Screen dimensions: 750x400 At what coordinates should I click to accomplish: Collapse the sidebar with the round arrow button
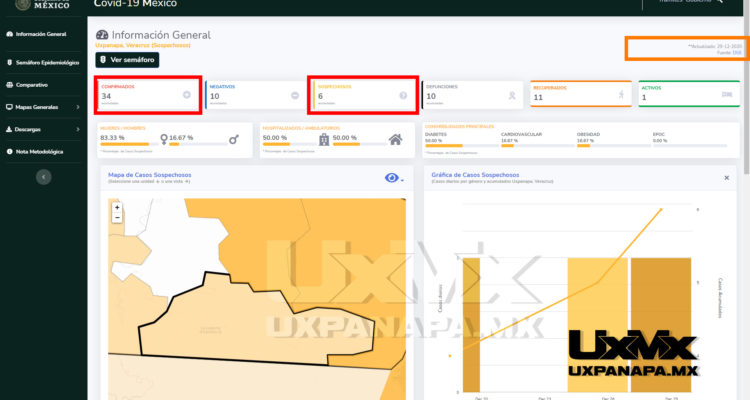44,177
